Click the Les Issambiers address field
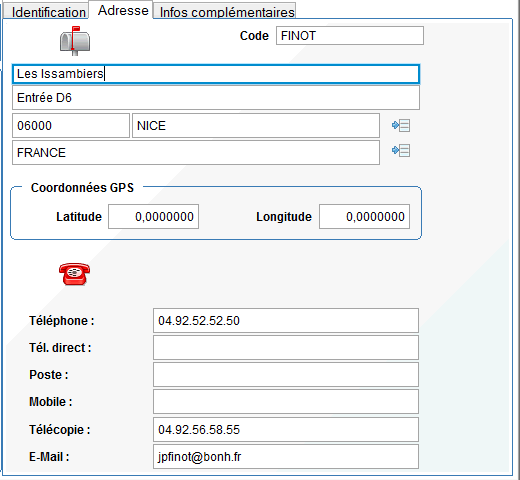Screen dimensions: 520x480 [x=216, y=74]
